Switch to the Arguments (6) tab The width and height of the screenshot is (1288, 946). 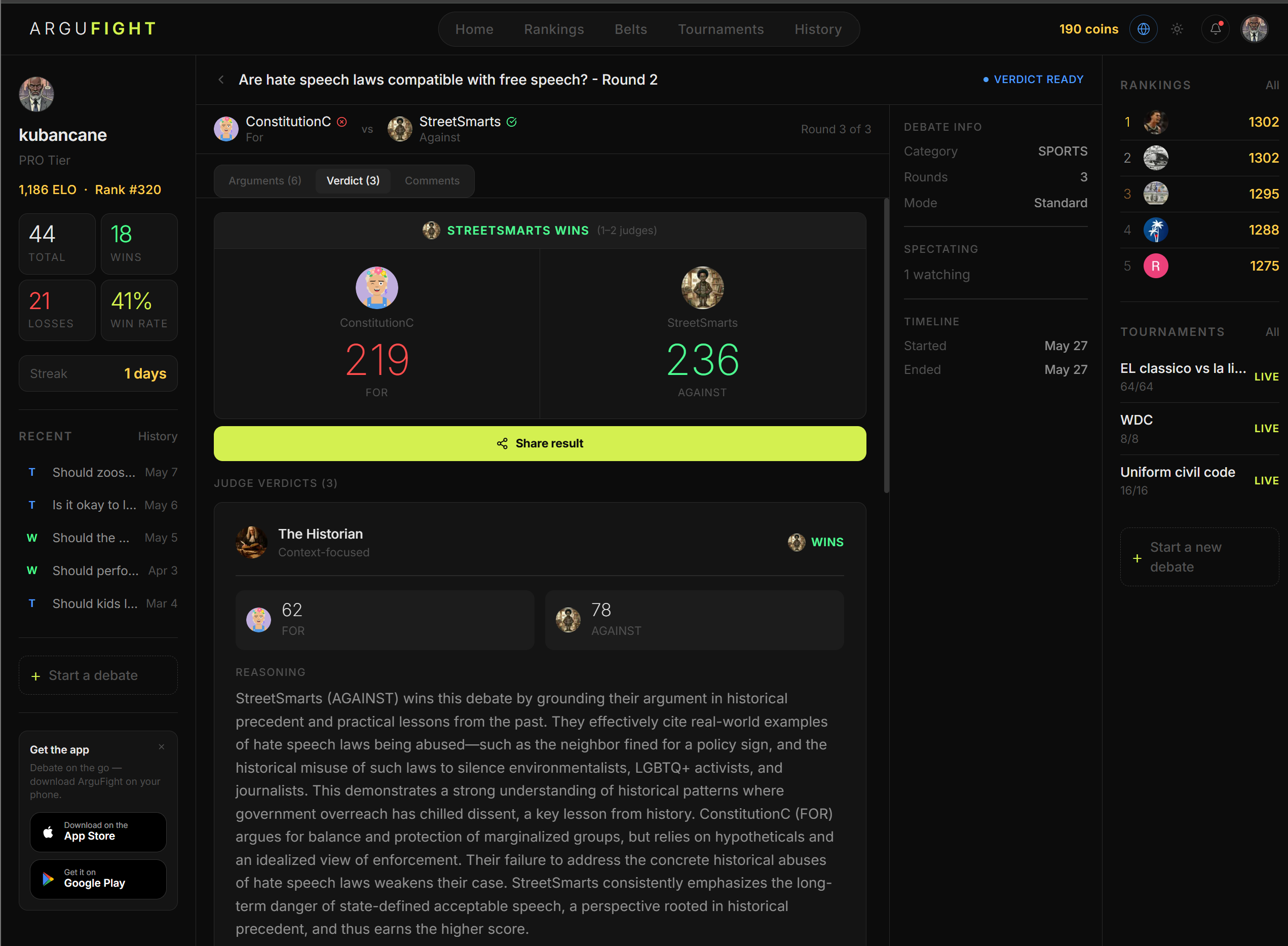(264, 181)
